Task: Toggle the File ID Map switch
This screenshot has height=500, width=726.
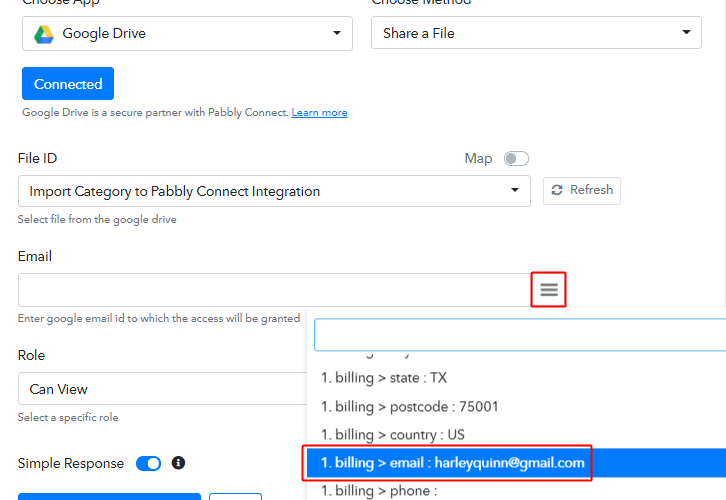Action: click(516, 159)
